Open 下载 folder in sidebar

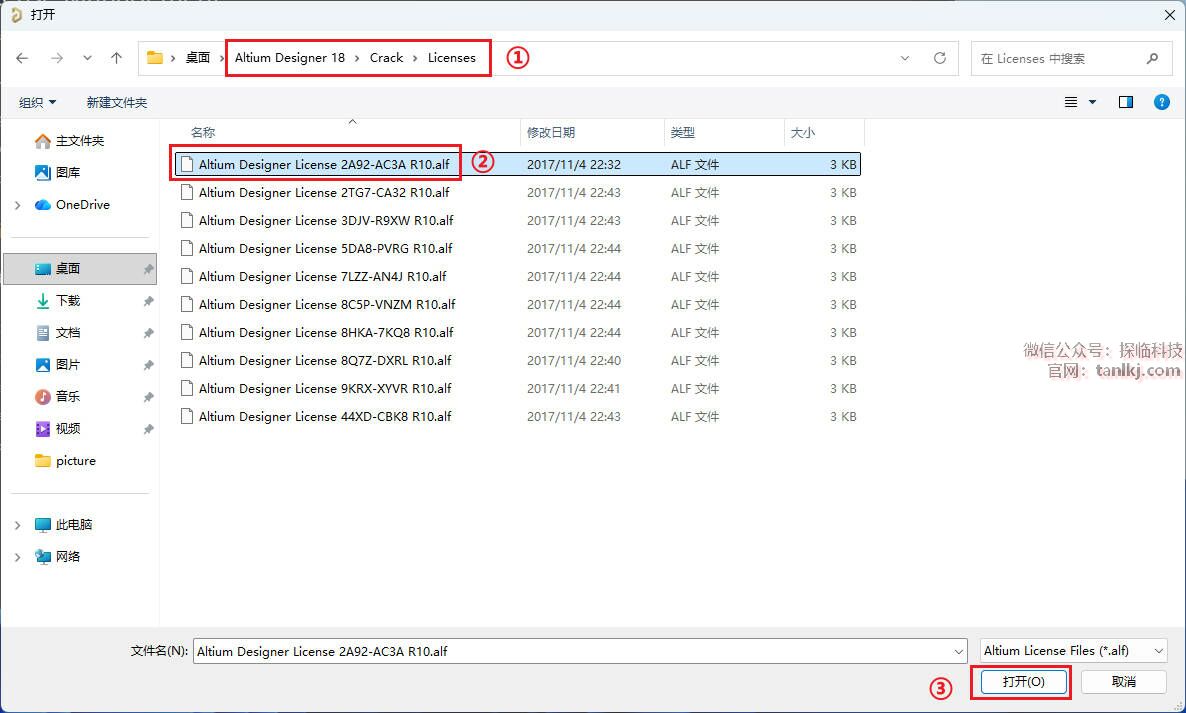67,300
